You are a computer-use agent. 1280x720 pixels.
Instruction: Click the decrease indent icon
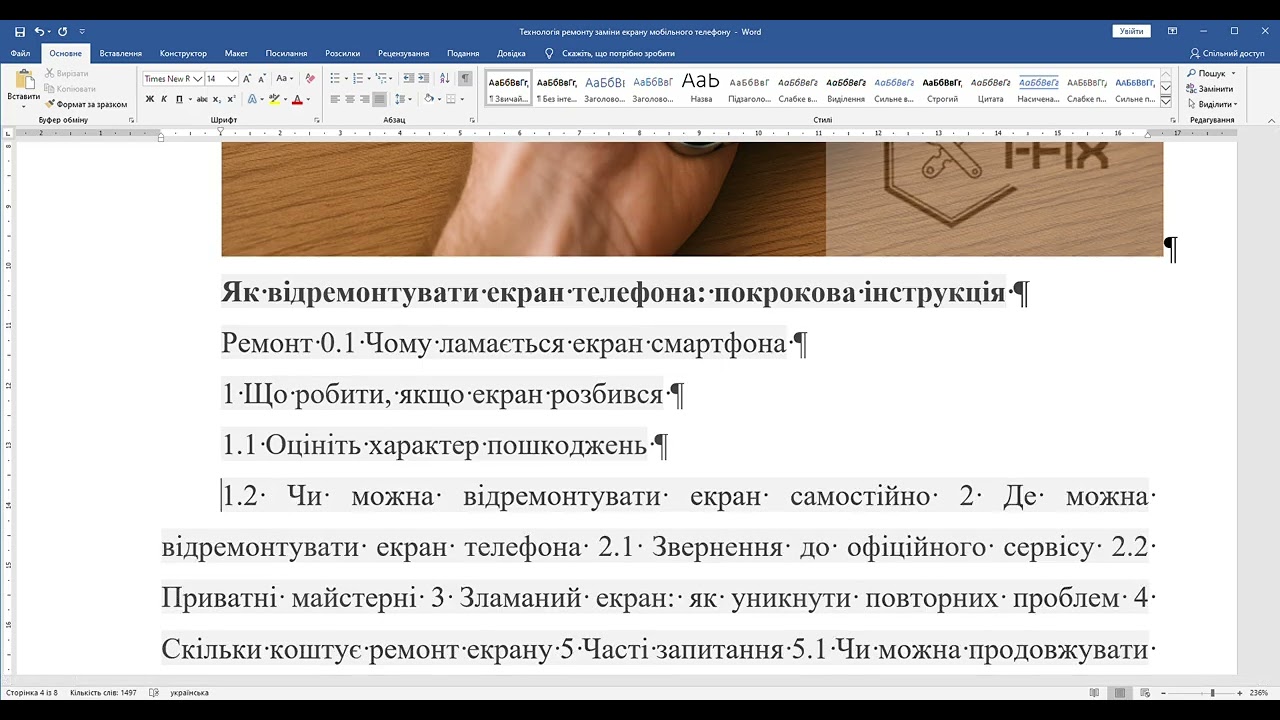pos(408,78)
